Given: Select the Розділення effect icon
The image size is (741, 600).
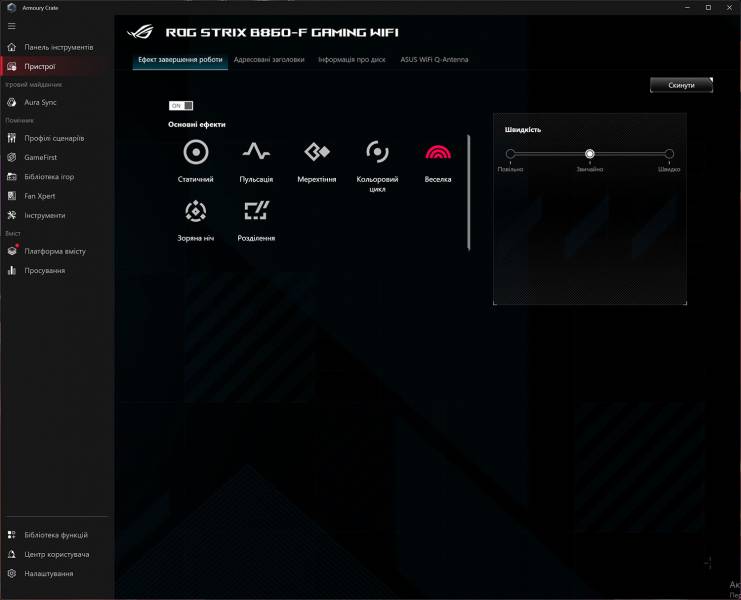Looking at the screenshot, I should (256, 211).
